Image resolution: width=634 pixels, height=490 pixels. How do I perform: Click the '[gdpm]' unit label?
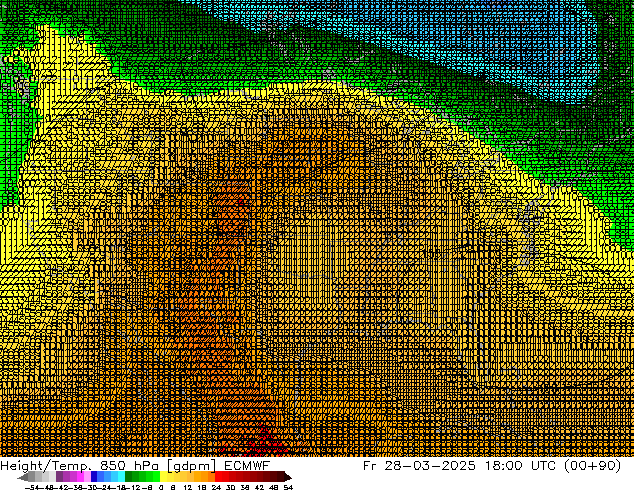pyautogui.click(x=193, y=466)
